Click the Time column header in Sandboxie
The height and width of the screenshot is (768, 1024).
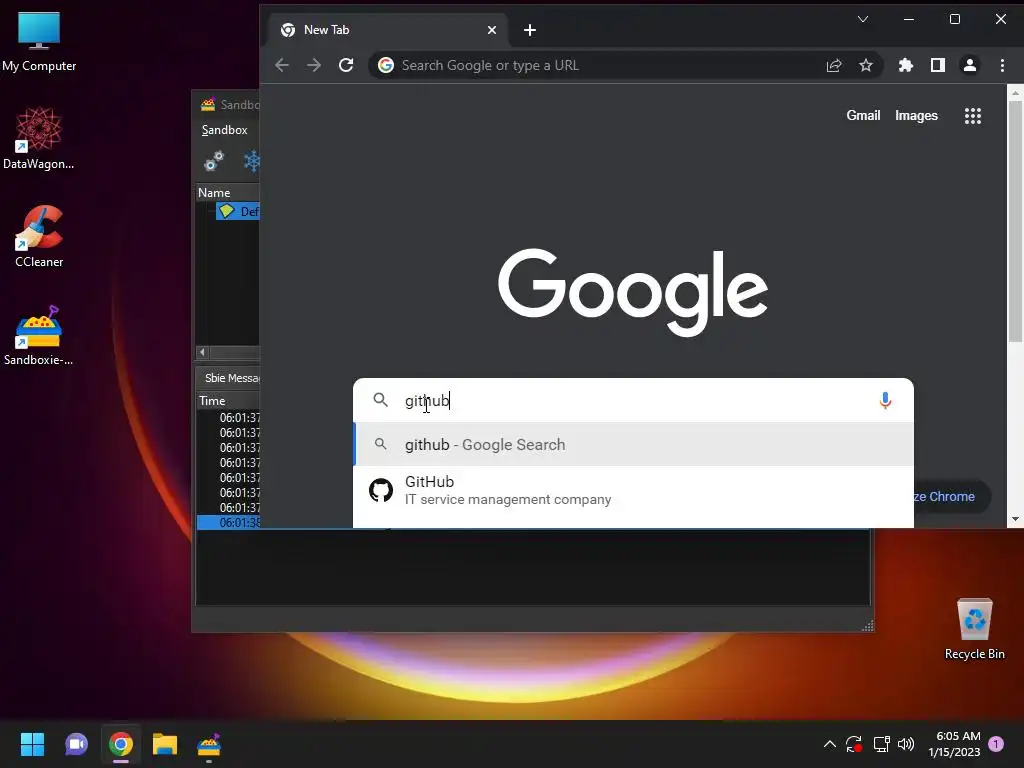[229, 401]
